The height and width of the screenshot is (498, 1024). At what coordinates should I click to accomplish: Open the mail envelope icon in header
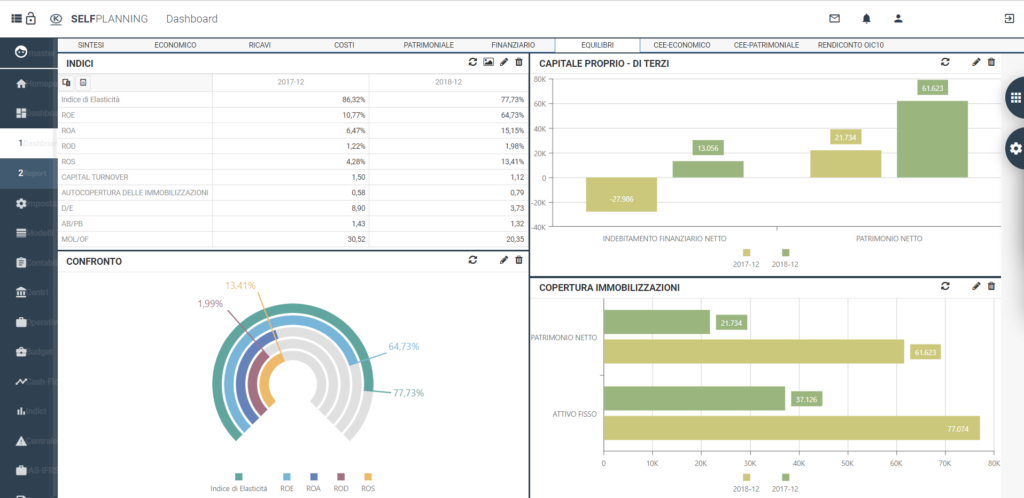[x=834, y=18]
